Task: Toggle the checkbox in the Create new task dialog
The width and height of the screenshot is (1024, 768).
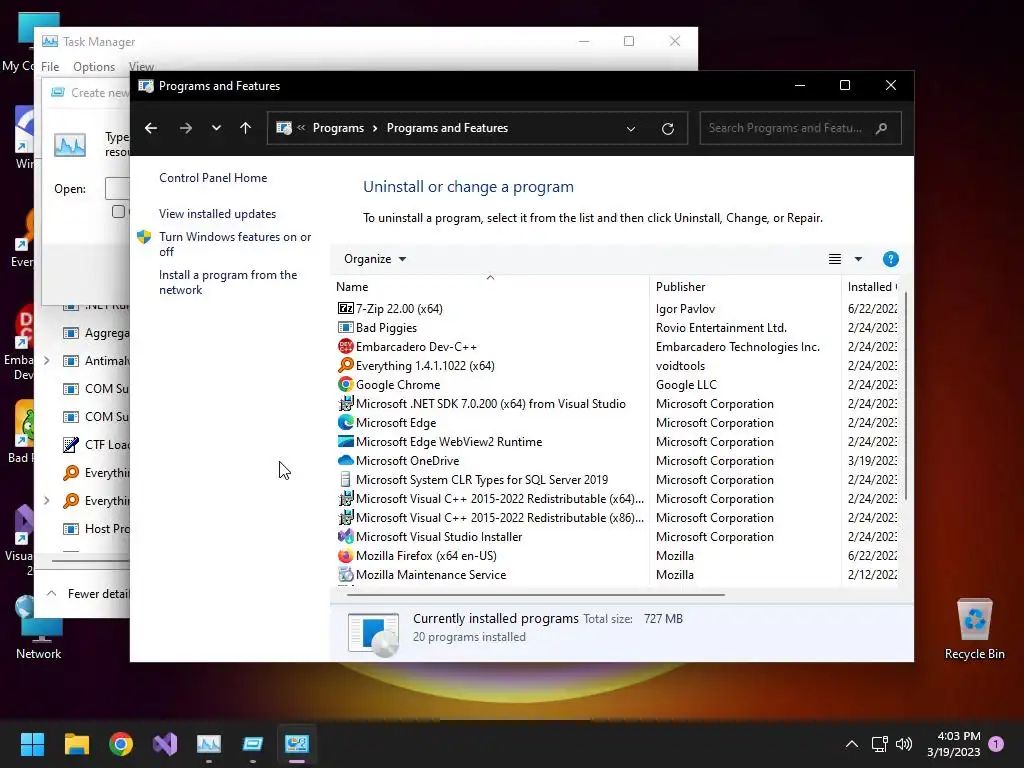Action: (x=118, y=211)
